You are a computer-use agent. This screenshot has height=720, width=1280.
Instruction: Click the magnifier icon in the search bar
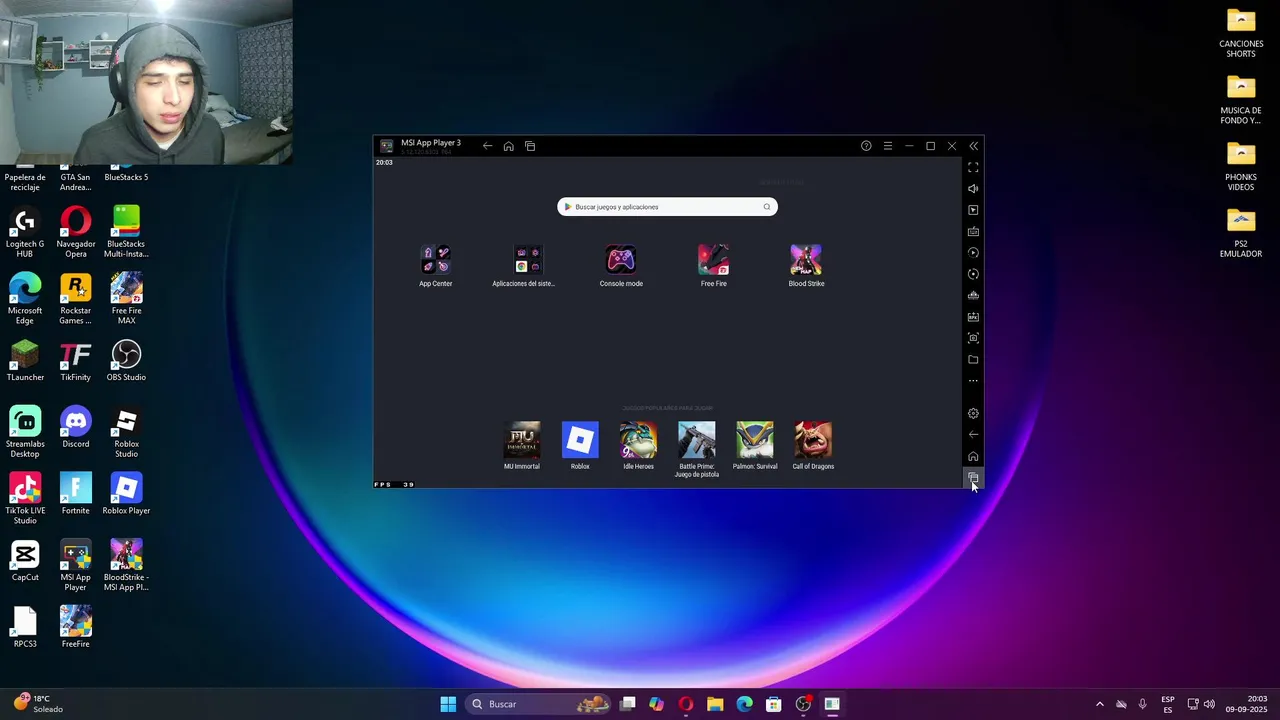tap(767, 207)
